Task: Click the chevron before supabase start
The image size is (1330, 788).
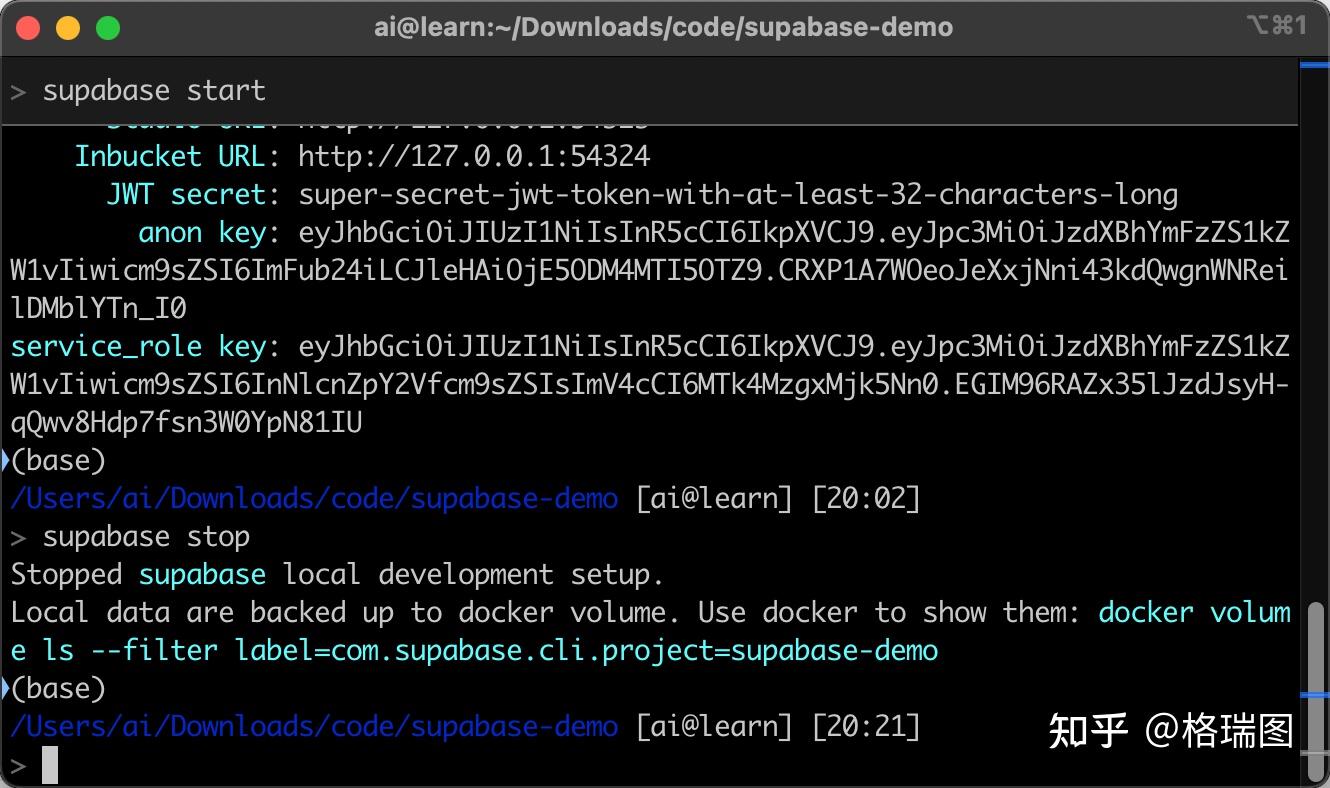Action: pyautogui.click(x=18, y=92)
